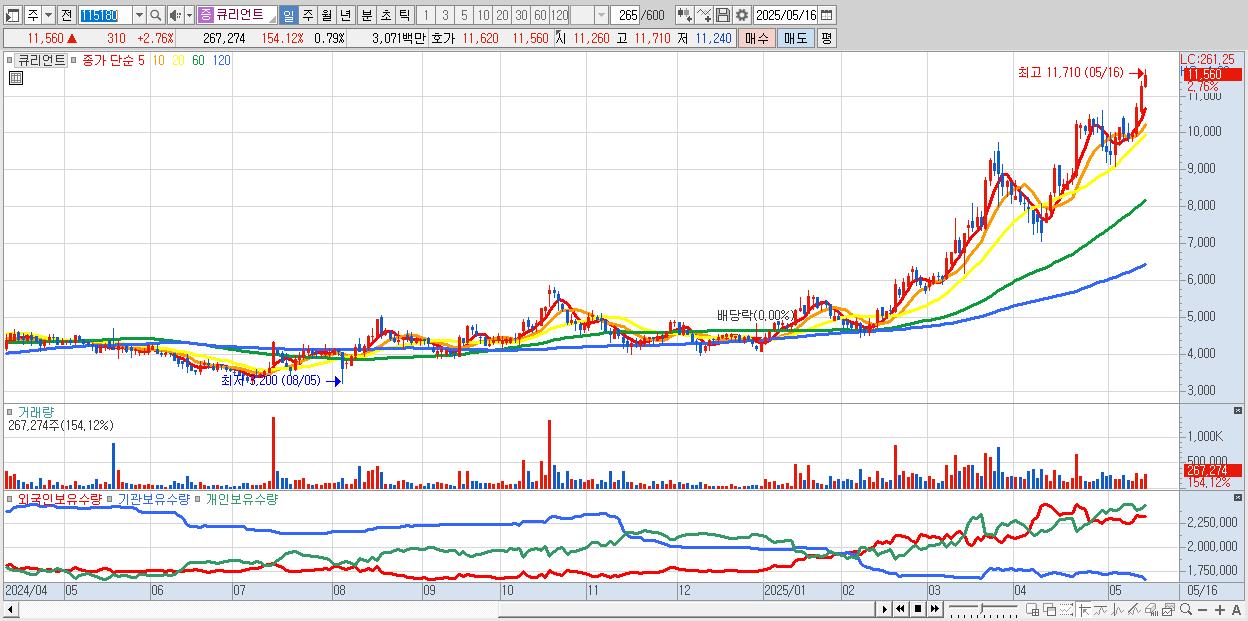This screenshot has height=621, width=1248.
Task: Click the chart-with-window icon before bottom magnifier
Action: pyautogui.click(x=1168, y=609)
